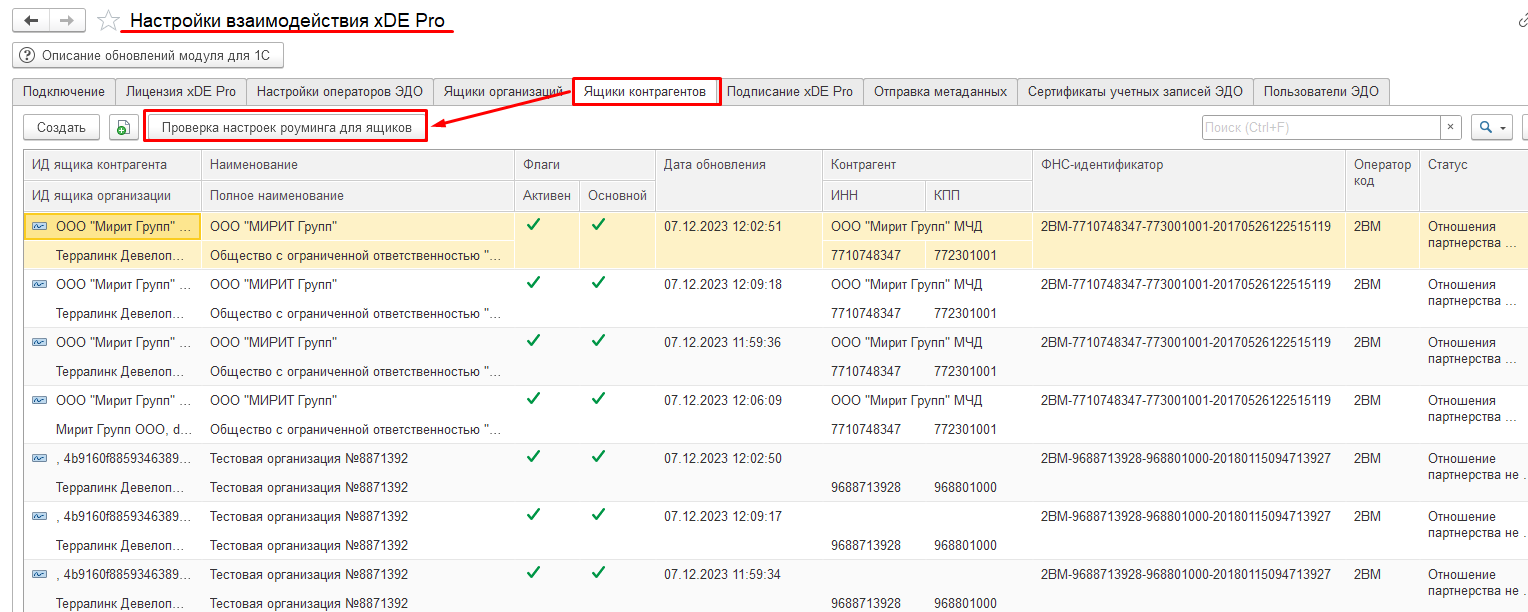
Task: Click record icon in the 11:59:36 row
Action: (x=40, y=343)
